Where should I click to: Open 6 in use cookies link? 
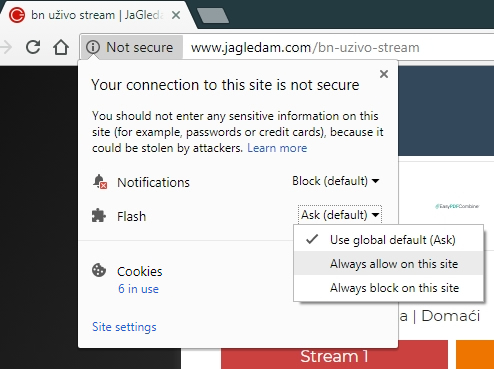[x=138, y=289]
